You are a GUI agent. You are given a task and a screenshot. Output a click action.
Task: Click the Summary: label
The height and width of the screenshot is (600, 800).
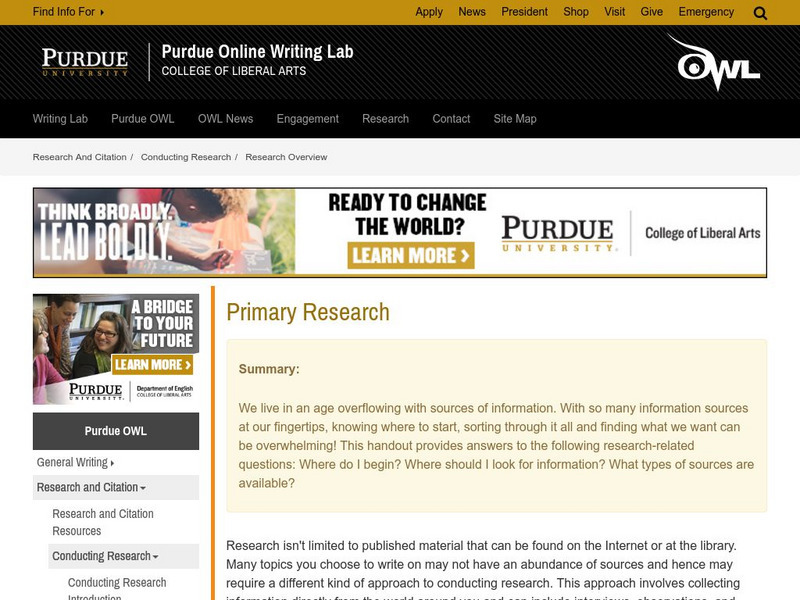(269, 369)
